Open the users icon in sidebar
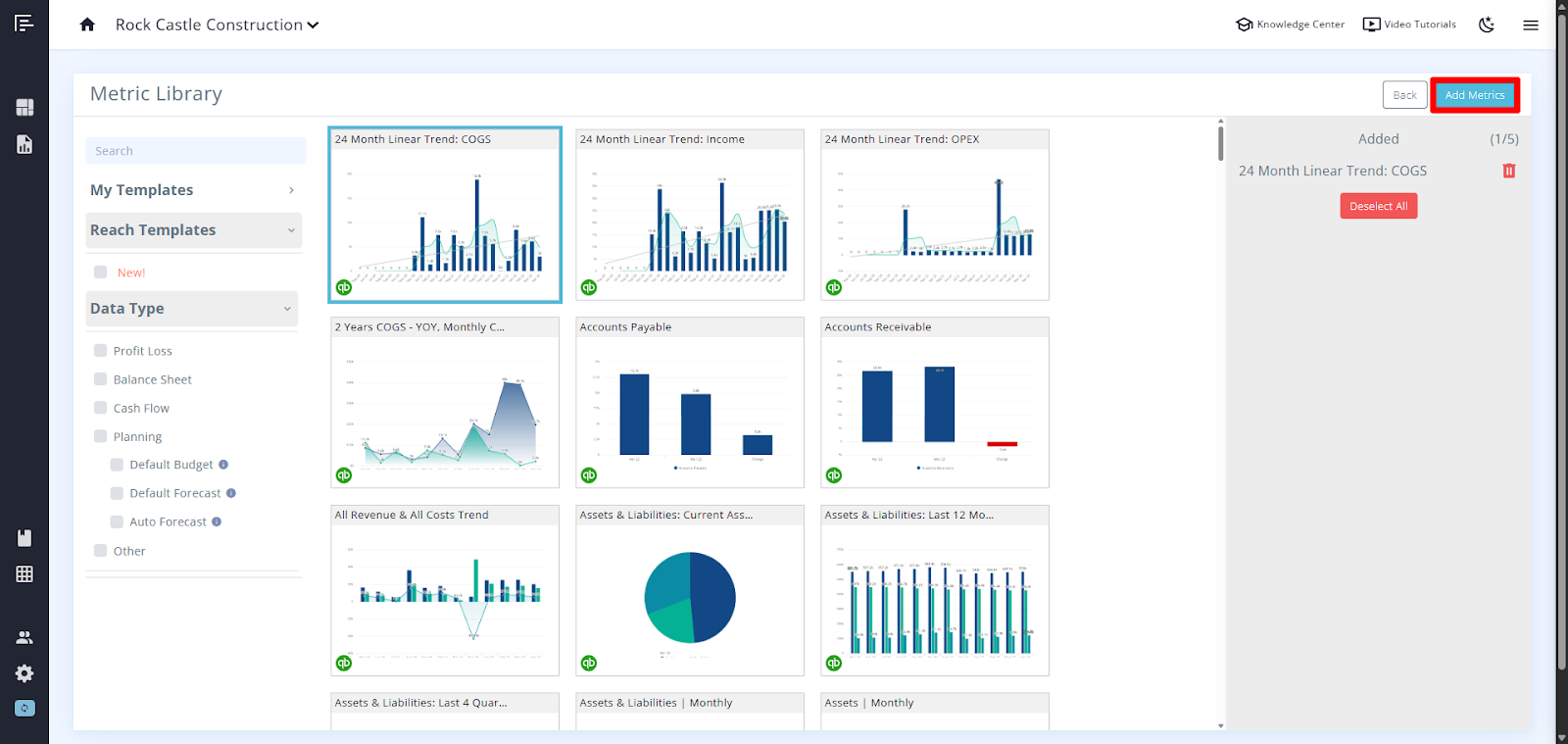 point(24,637)
